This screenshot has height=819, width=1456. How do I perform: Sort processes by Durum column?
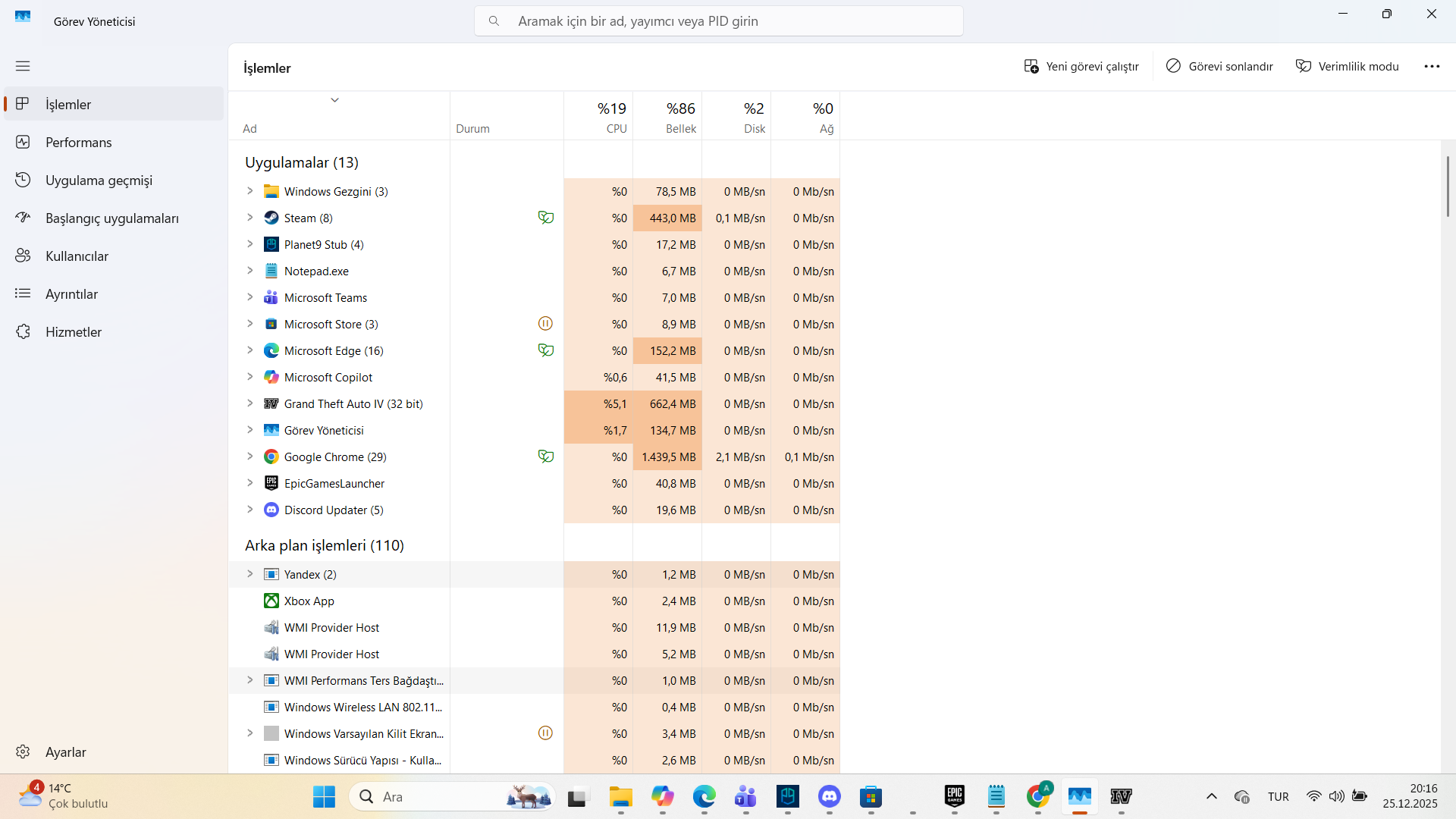507,117
